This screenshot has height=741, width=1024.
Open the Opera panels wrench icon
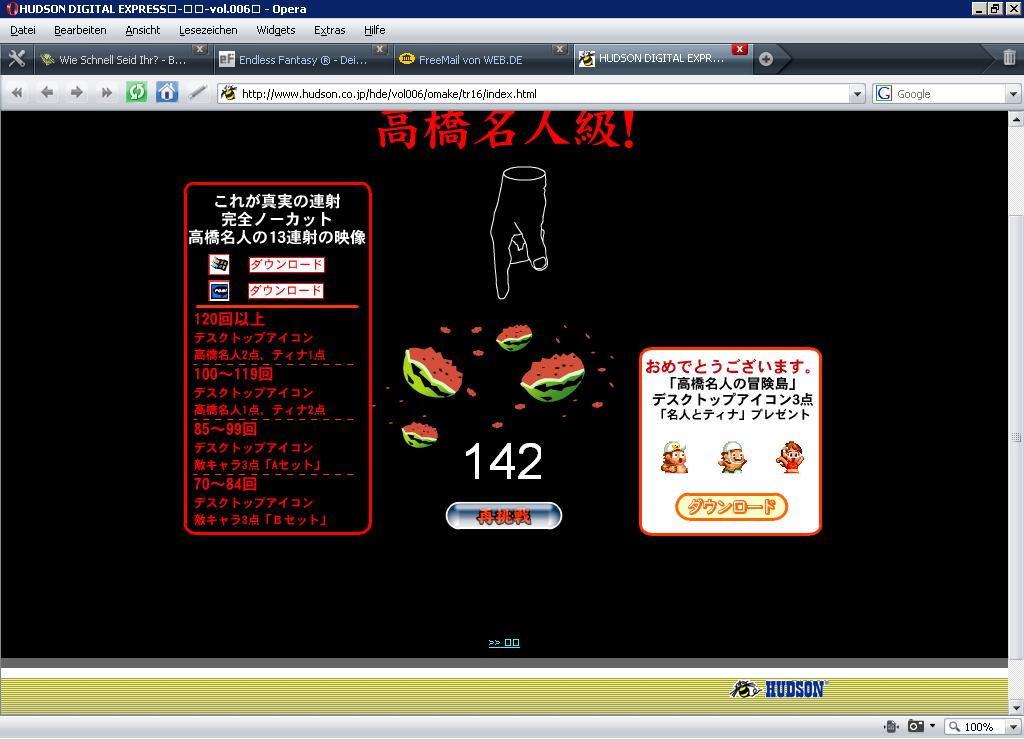click(x=16, y=59)
